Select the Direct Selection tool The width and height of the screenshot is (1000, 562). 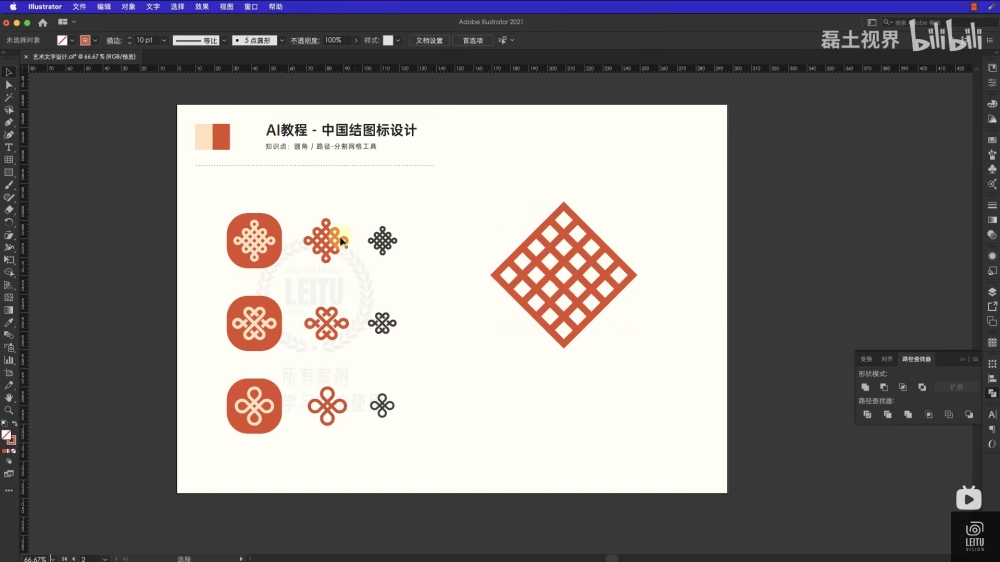(x=9, y=85)
